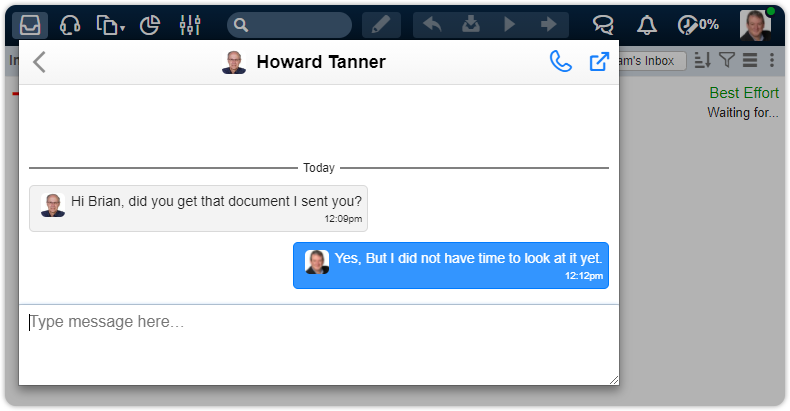Open the chat bubbles icon

point(603,25)
